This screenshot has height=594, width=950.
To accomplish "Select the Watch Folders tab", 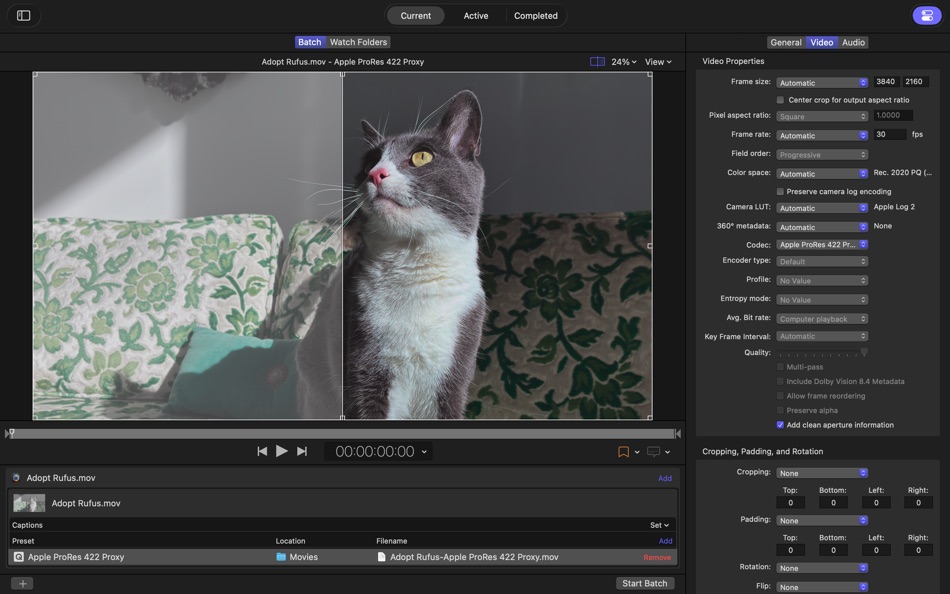I will tap(358, 42).
